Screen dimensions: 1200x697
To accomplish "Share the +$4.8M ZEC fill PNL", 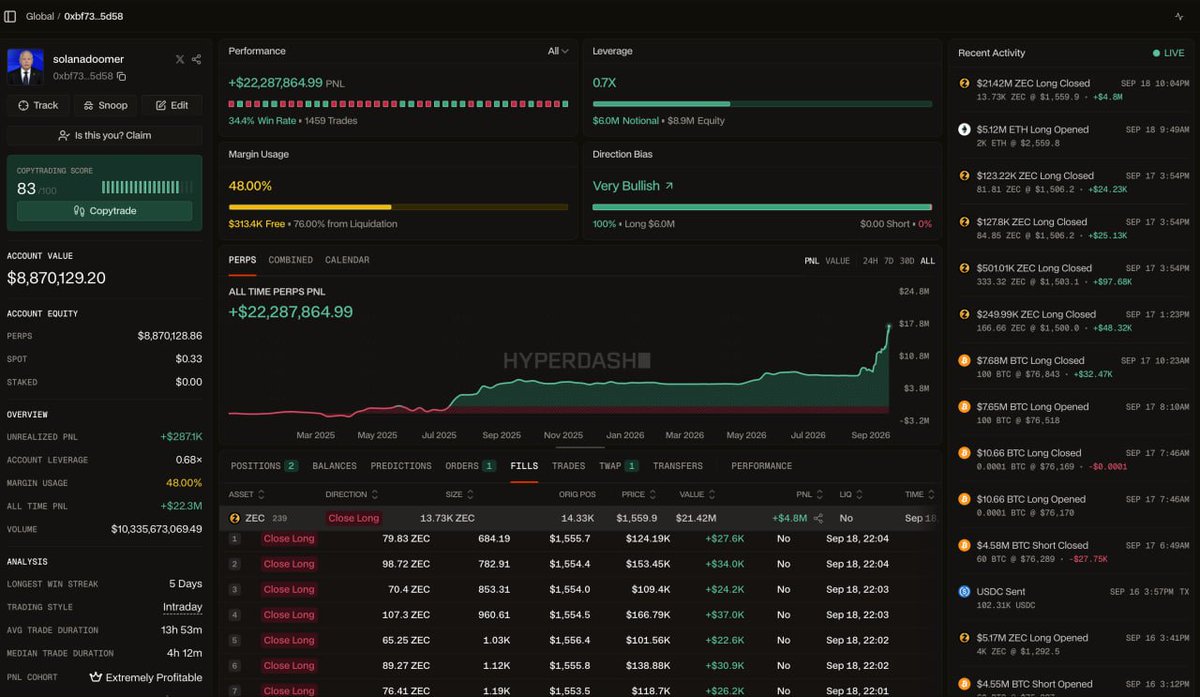I will point(818,518).
